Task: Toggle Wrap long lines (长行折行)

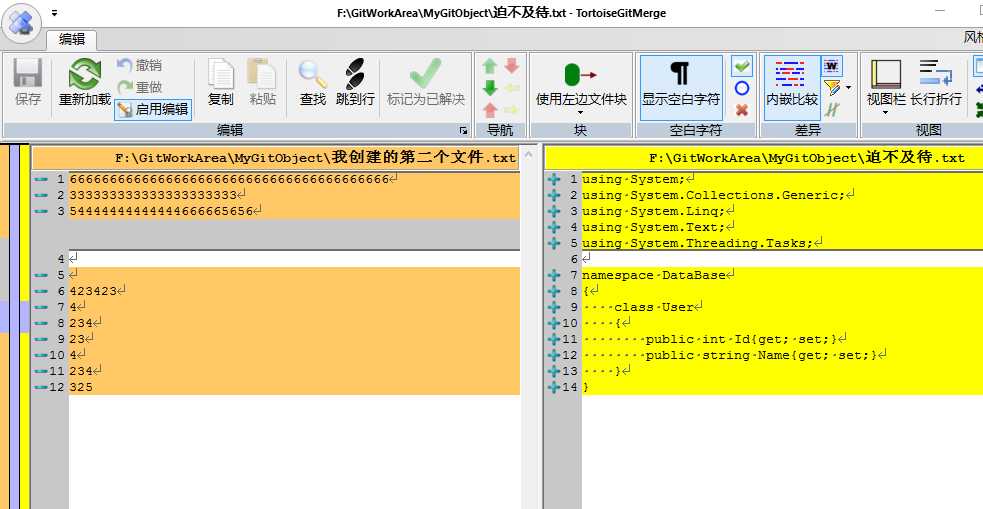Action: pos(936,83)
